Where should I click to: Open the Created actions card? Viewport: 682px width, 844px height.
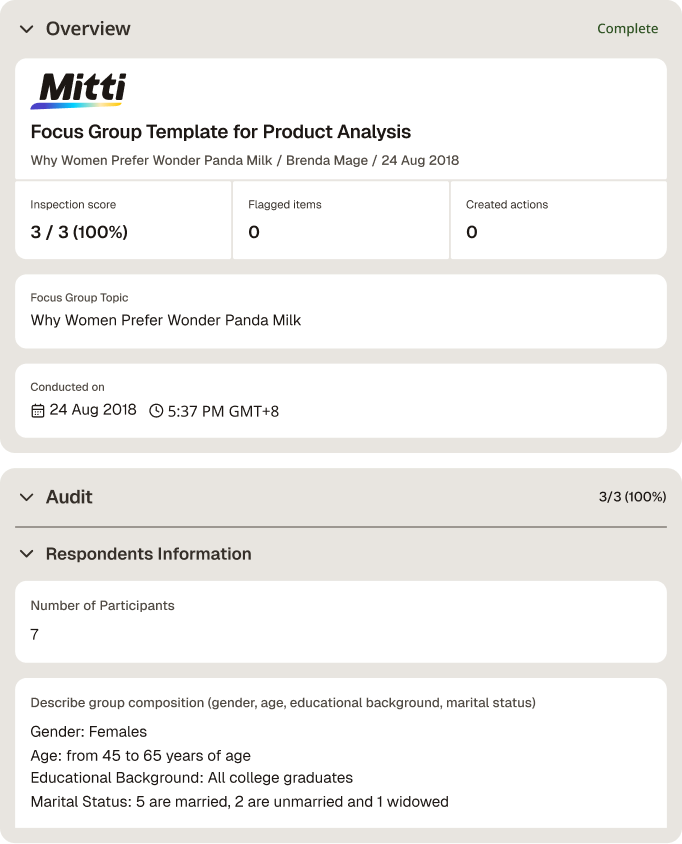pos(559,220)
